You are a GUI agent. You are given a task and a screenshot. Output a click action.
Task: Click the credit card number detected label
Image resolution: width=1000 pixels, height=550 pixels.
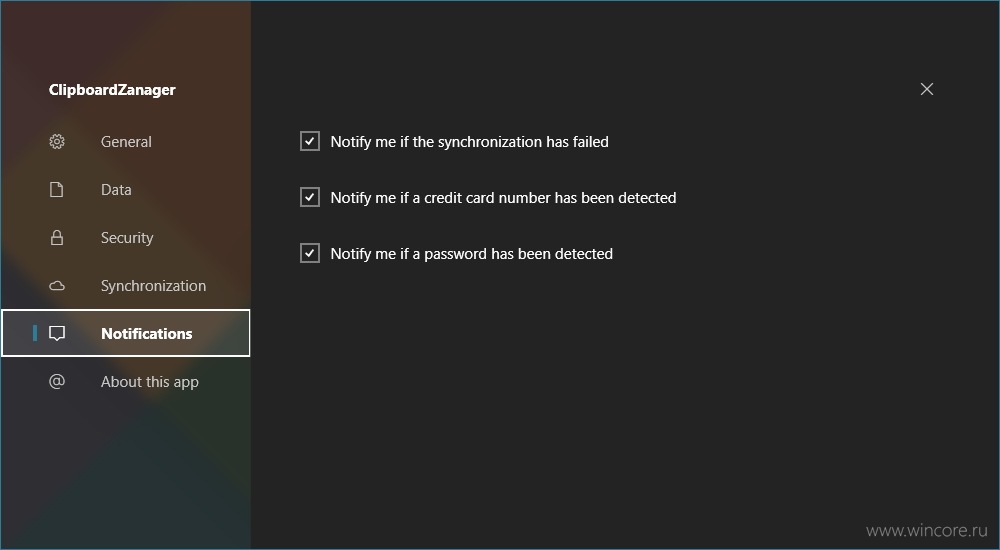(x=503, y=198)
